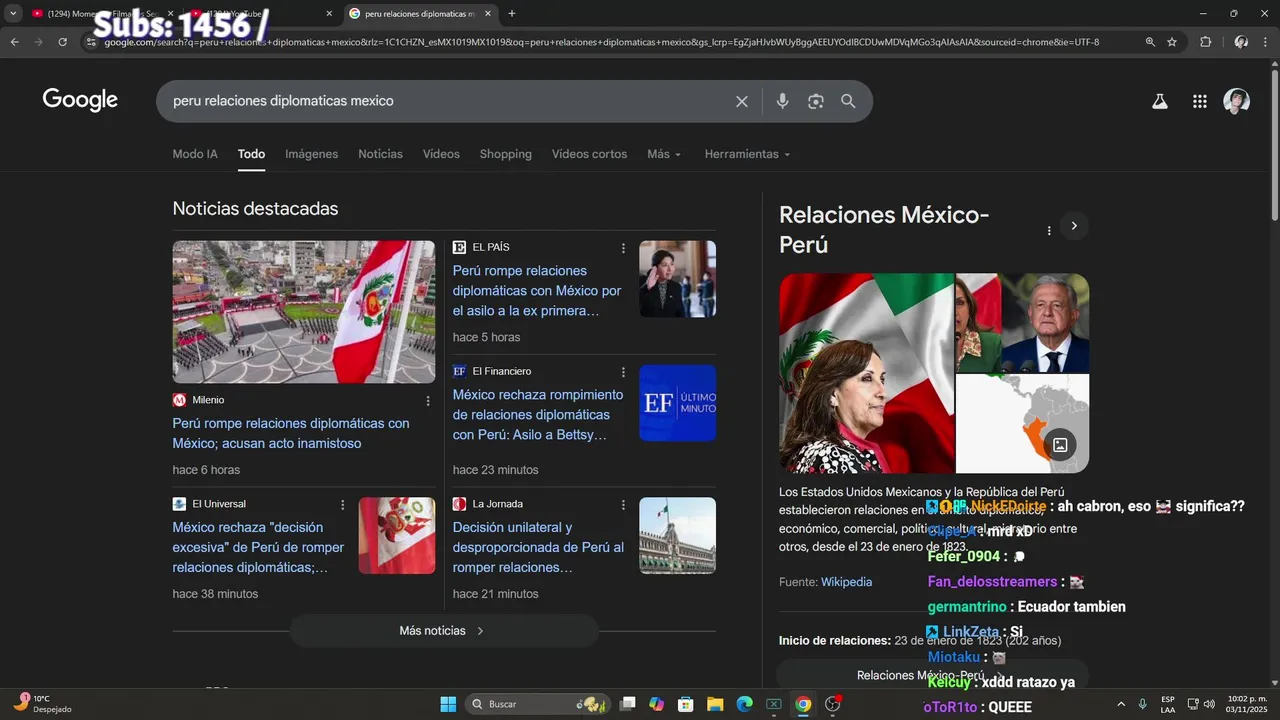The image size is (1280, 720).
Task: Show hidden system tray icons
Action: coord(1120,704)
